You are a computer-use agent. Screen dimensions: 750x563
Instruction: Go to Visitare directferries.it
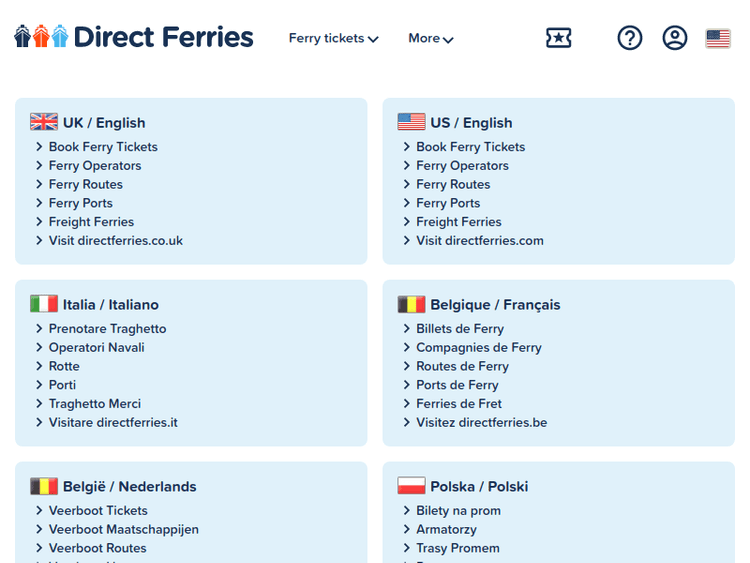pyautogui.click(x=113, y=423)
